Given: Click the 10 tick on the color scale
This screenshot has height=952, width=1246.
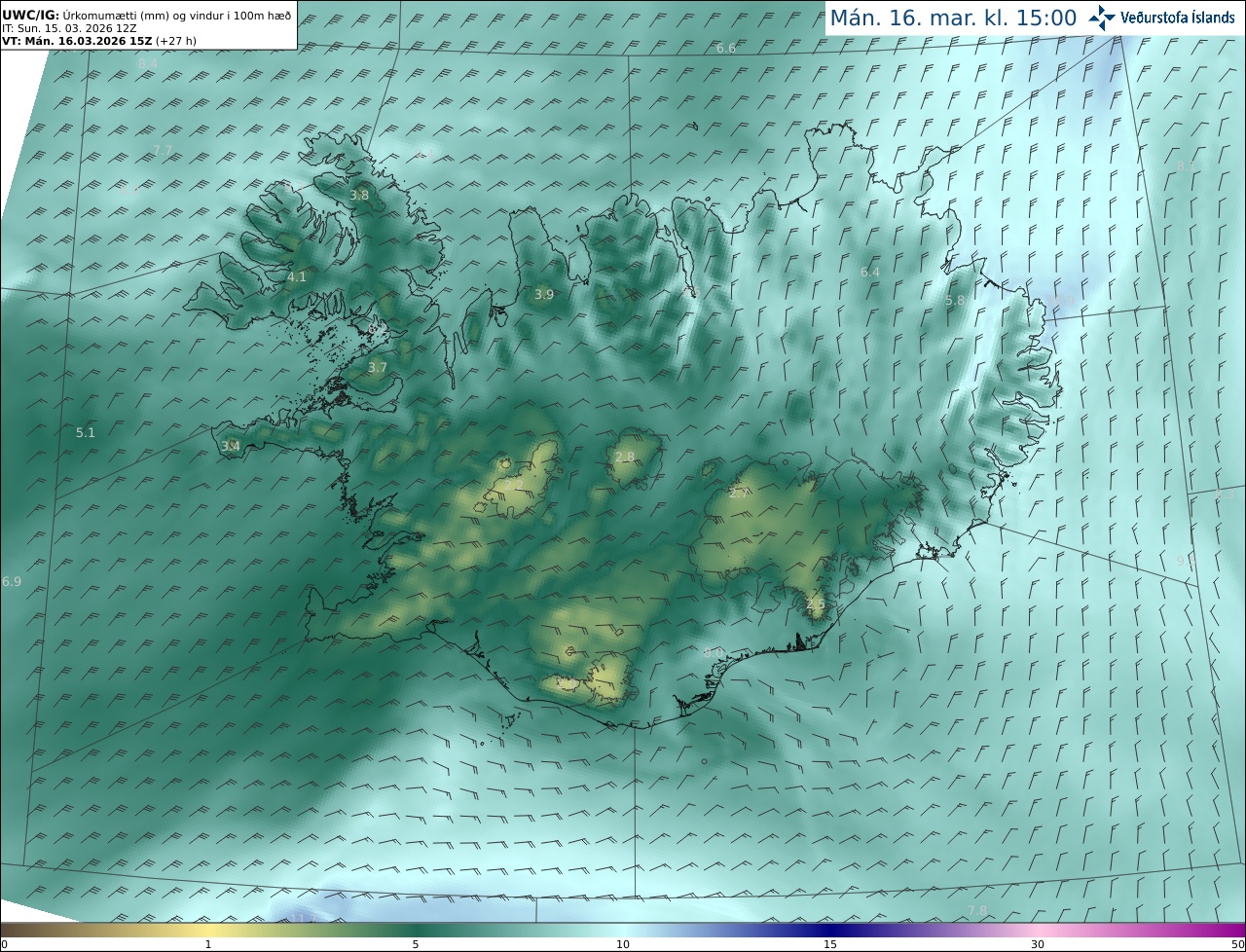Looking at the screenshot, I should [x=623, y=944].
